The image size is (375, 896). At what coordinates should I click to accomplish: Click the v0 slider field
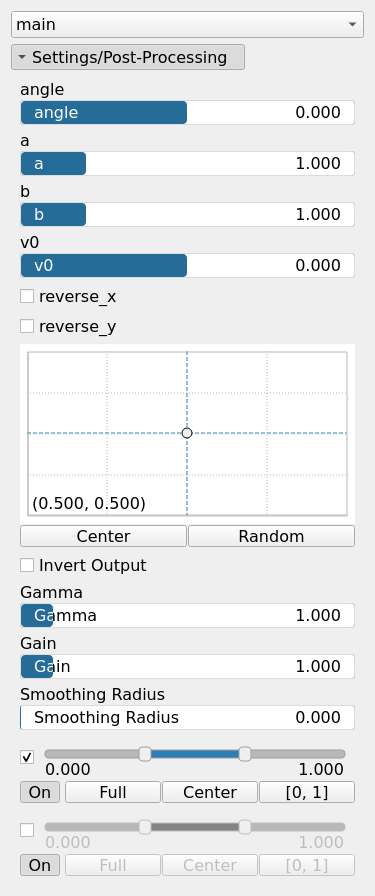(x=188, y=265)
